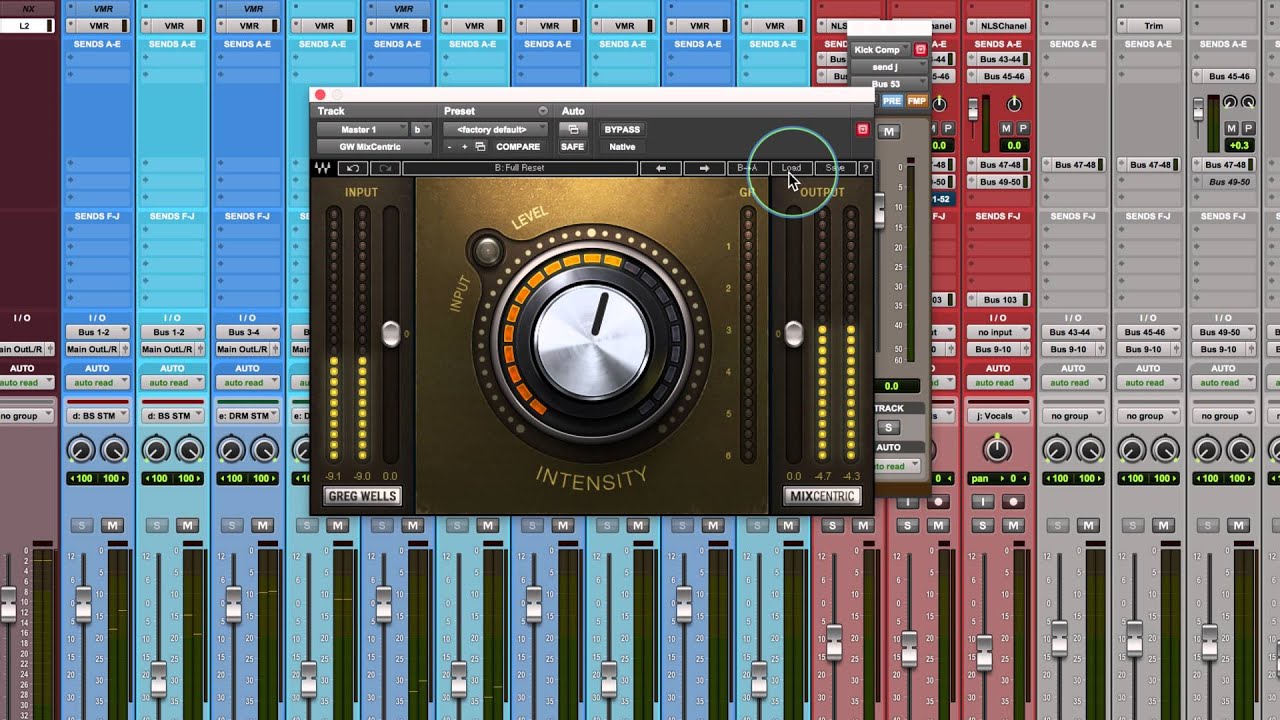Viewport: 1280px width, 720px height.
Task: Click the Native button
Action: coord(622,147)
